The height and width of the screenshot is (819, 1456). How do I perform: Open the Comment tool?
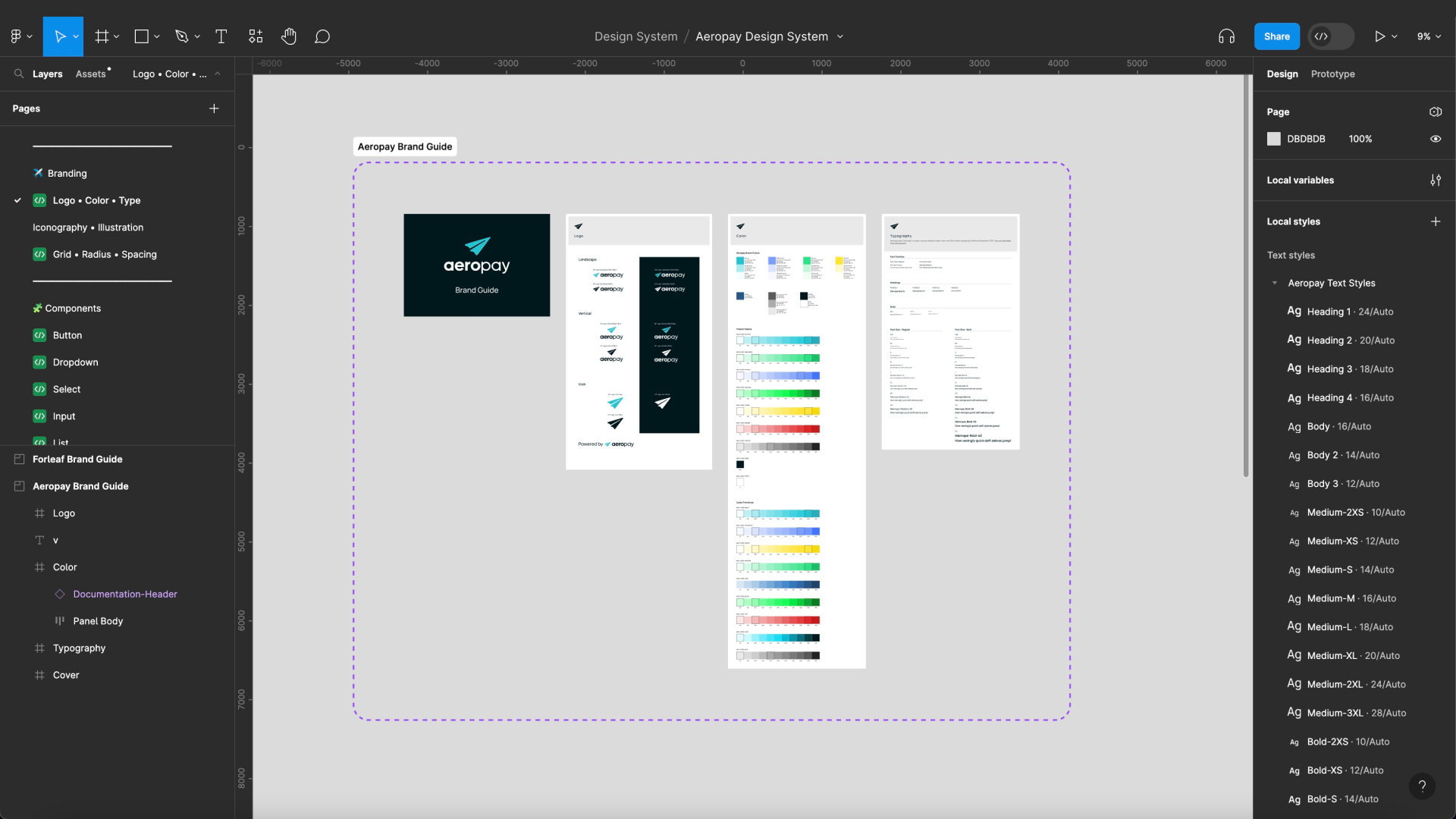tap(322, 36)
